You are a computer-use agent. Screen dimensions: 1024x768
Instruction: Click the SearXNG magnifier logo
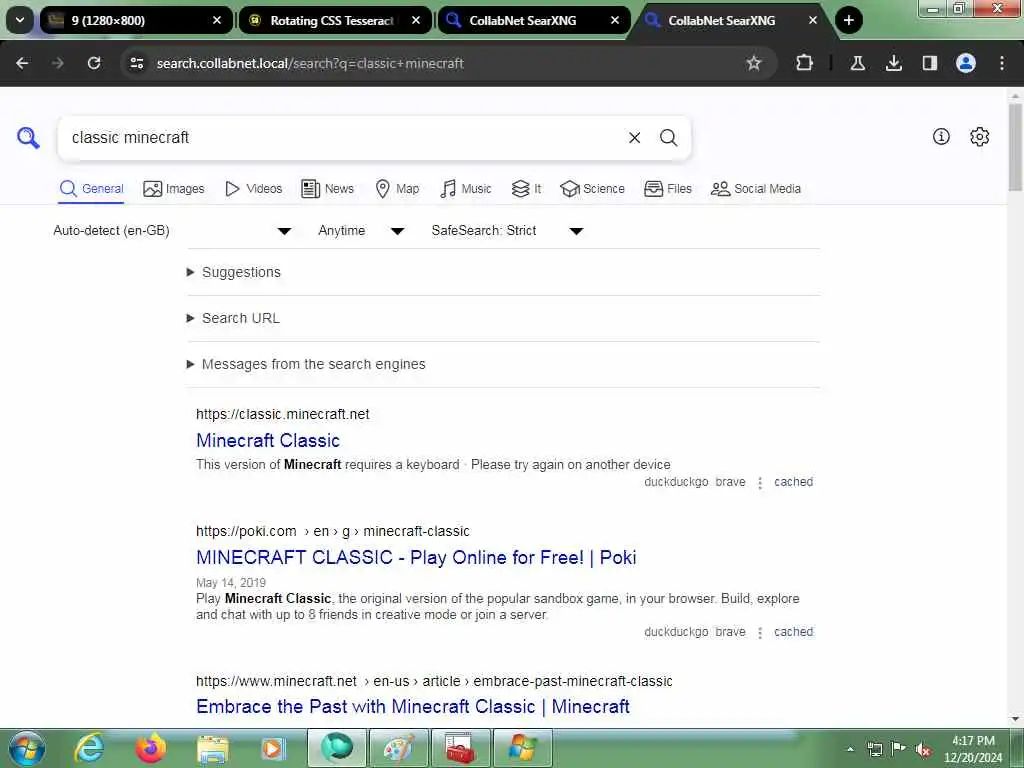tap(28, 138)
